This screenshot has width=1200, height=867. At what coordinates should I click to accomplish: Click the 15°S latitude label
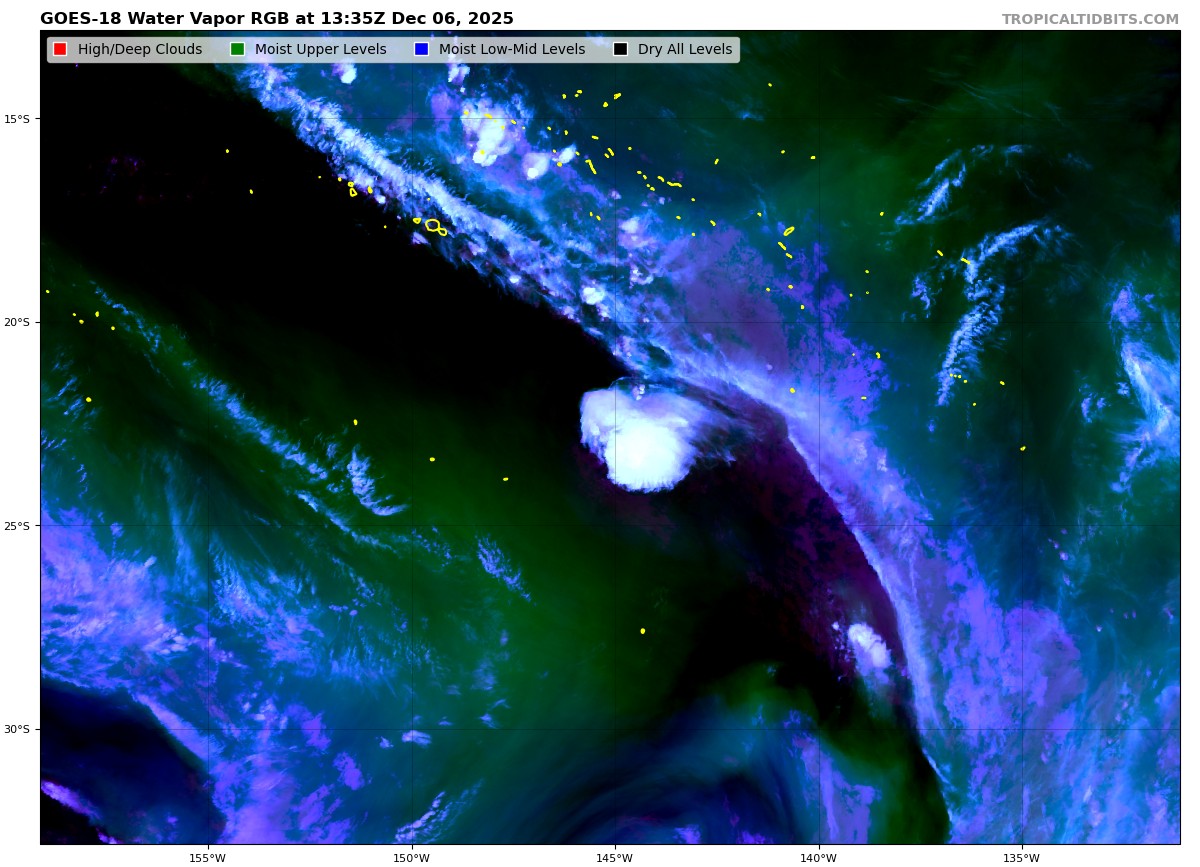[x=17, y=119]
